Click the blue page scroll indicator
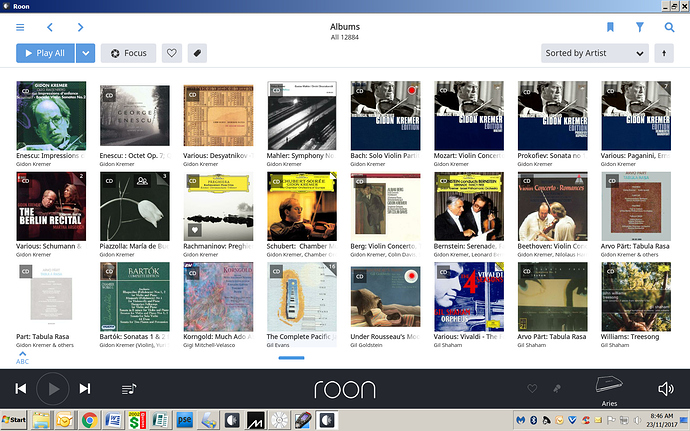 (x=291, y=358)
